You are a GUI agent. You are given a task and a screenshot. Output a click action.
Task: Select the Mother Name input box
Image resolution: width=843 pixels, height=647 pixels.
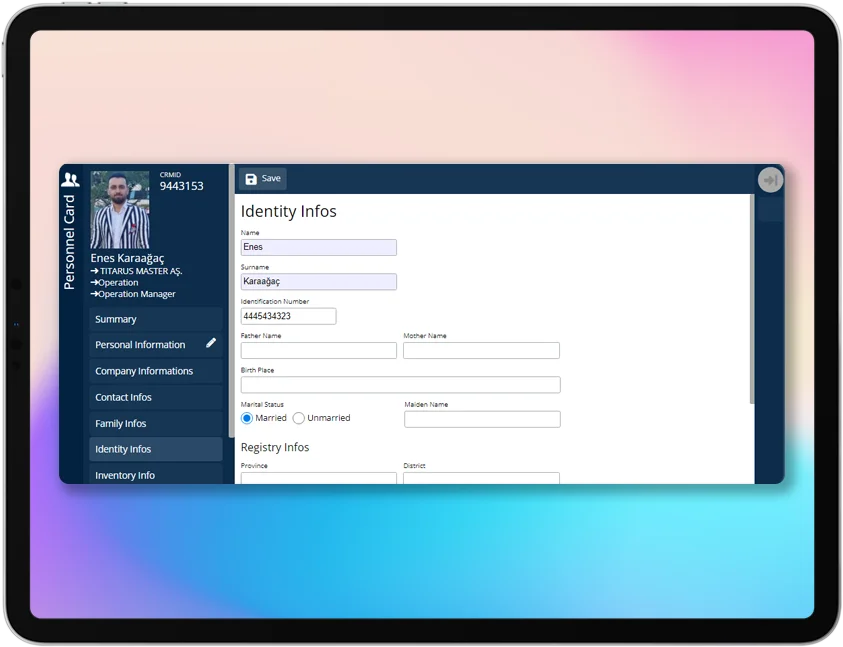tap(481, 351)
